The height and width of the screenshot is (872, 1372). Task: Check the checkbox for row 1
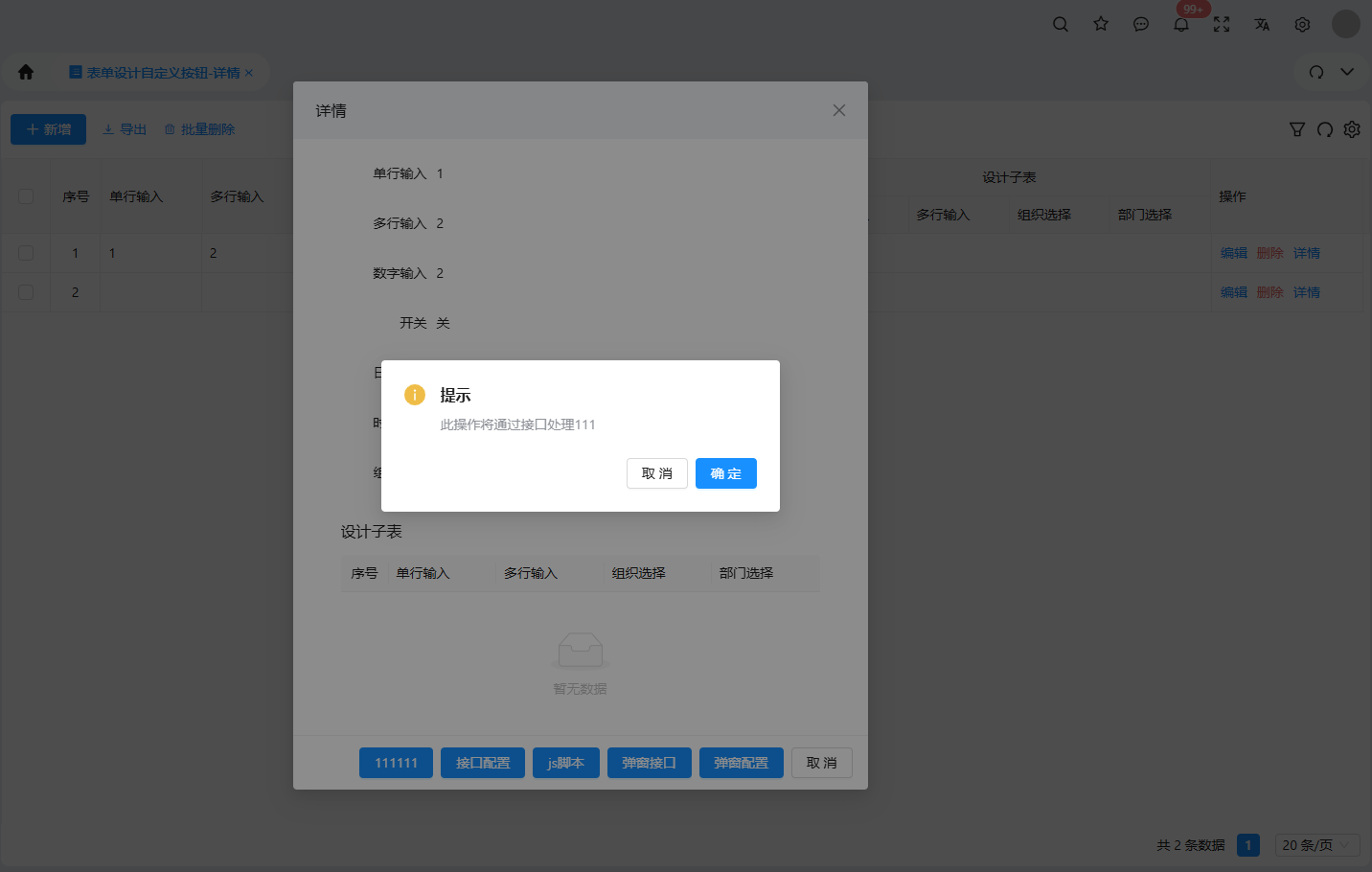click(x=26, y=253)
